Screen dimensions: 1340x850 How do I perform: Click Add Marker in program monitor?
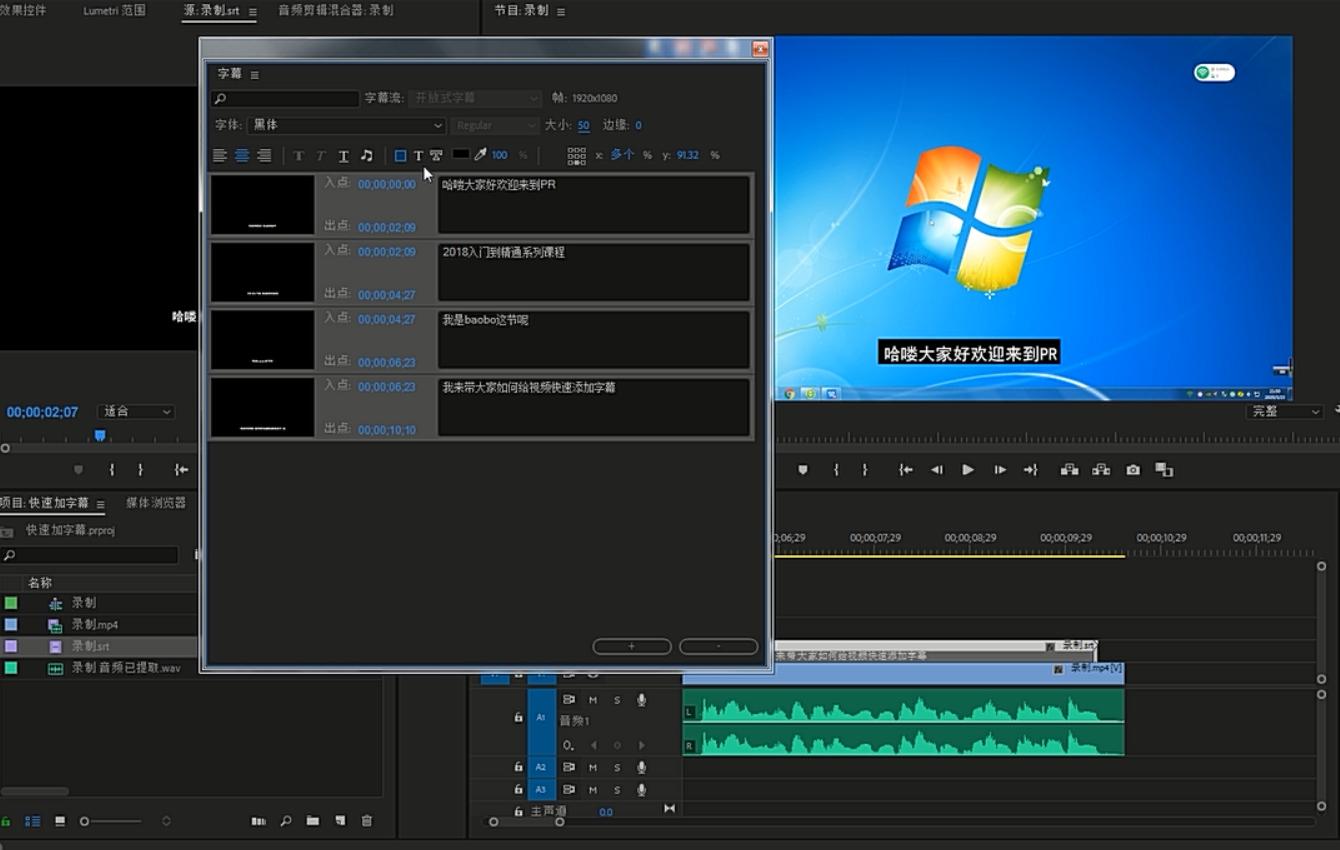pyautogui.click(x=802, y=470)
